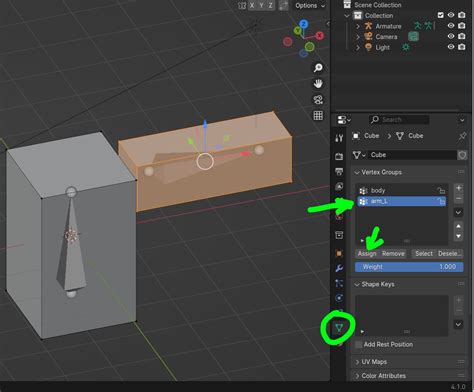Pin the properties editor context
This screenshot has width=474, height=392.
462,136
